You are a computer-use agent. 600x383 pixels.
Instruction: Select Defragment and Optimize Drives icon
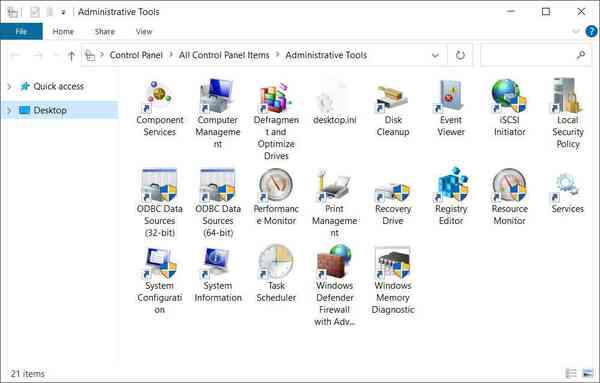276,96
